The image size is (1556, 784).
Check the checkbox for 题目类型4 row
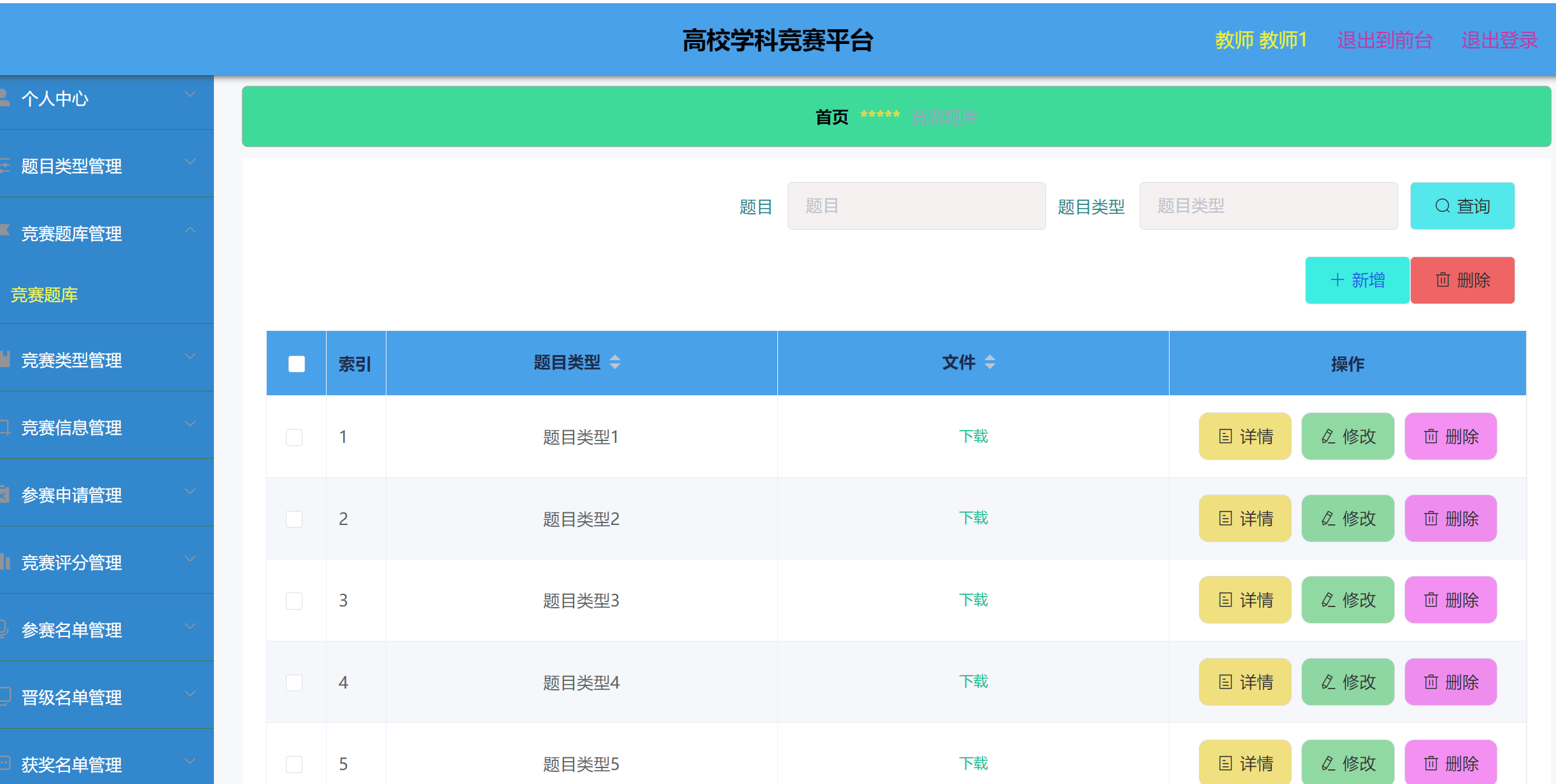pos(294,682)
